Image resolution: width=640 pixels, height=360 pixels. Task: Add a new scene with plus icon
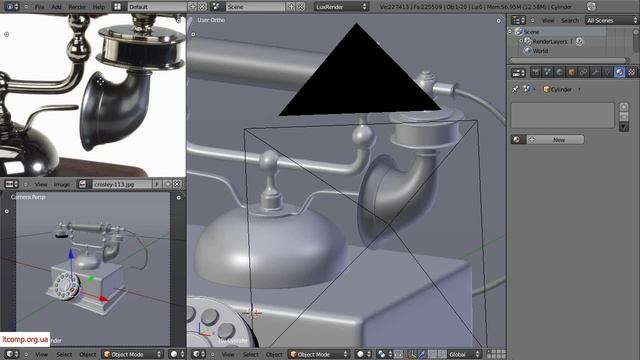291,7
